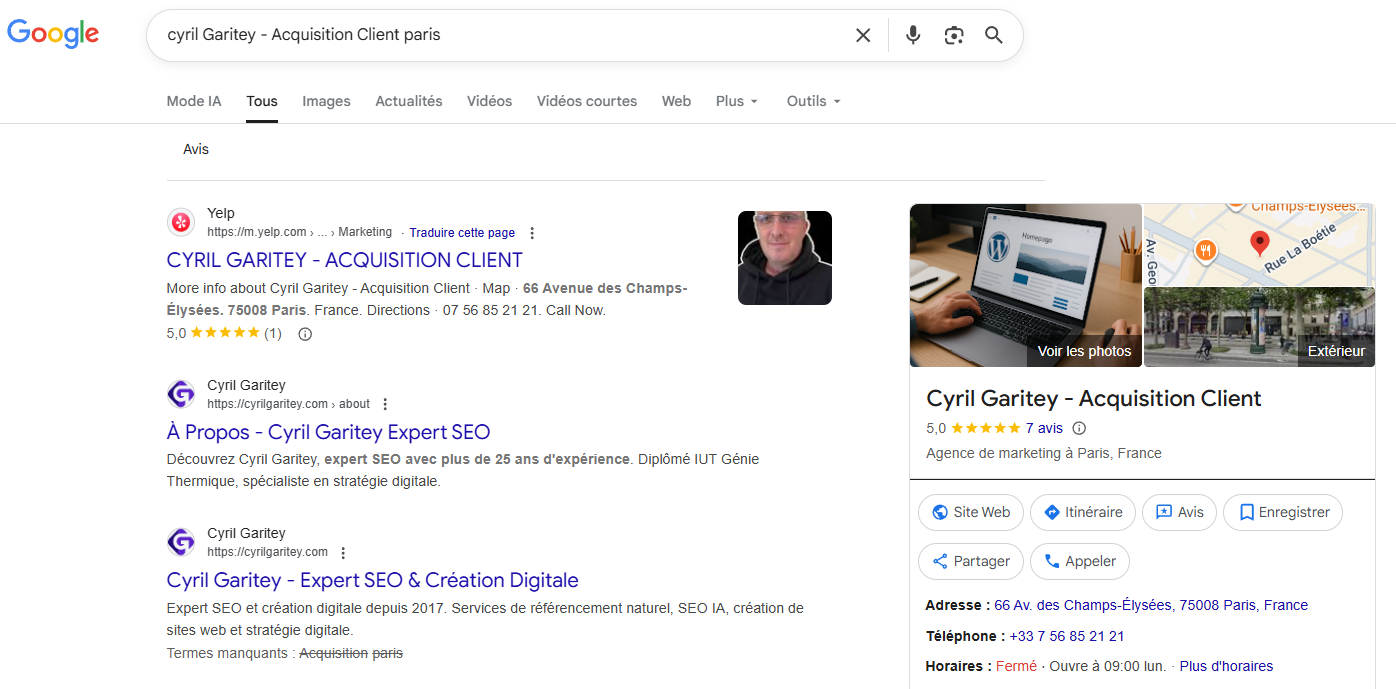Switch to the Images tab
The height and width of the screenshot is (689, 1396).
click(326, 101)
